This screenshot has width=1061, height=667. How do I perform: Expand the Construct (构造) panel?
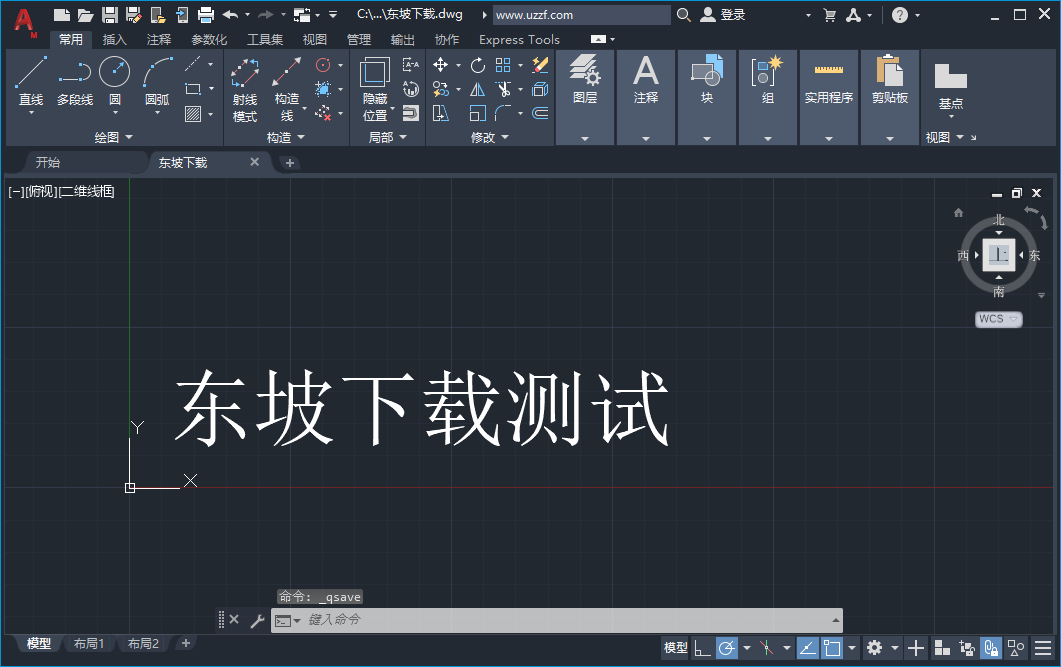click(x=286, y=137)
